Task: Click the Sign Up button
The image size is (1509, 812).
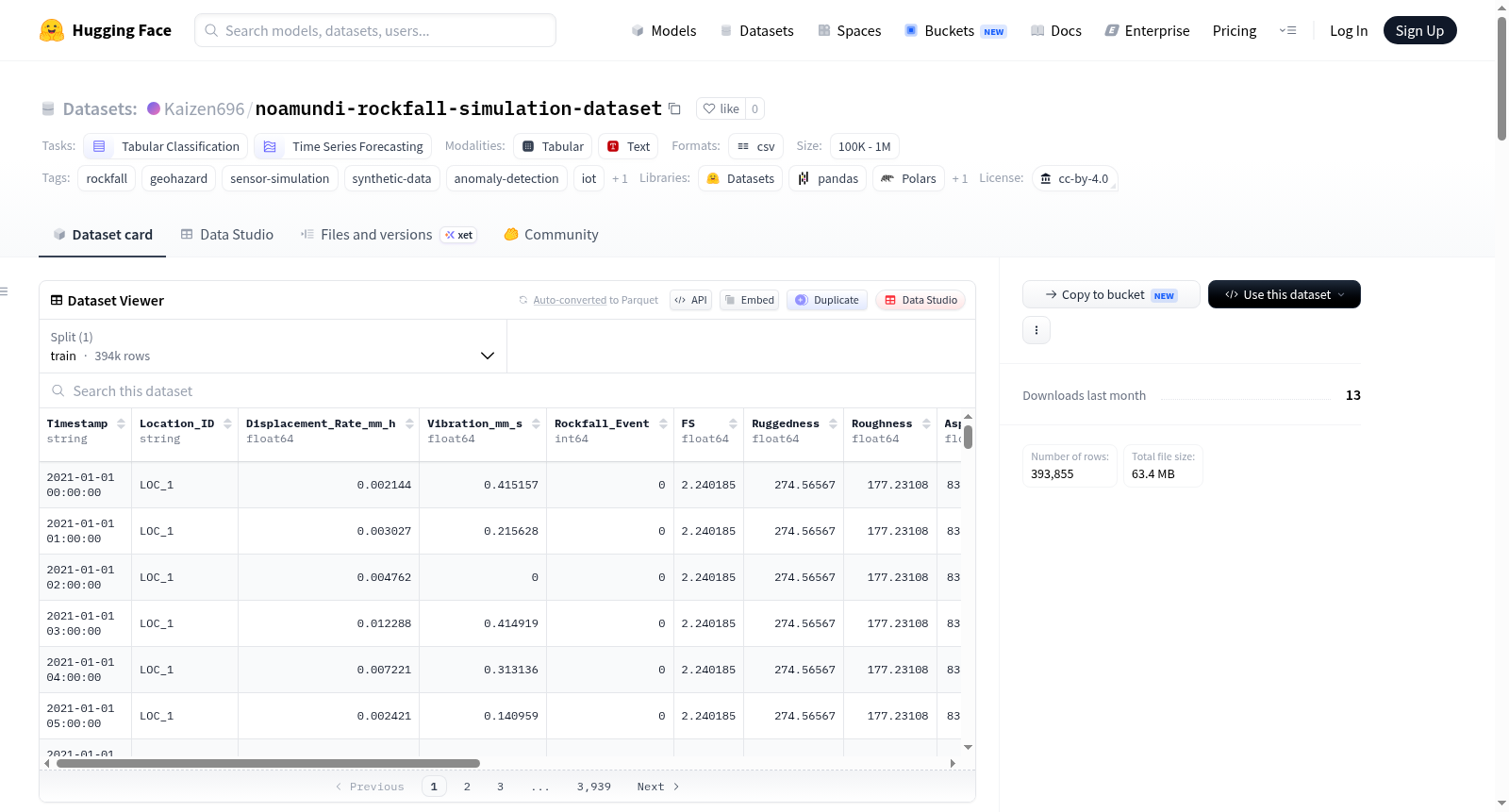Action: [1419, 30]
